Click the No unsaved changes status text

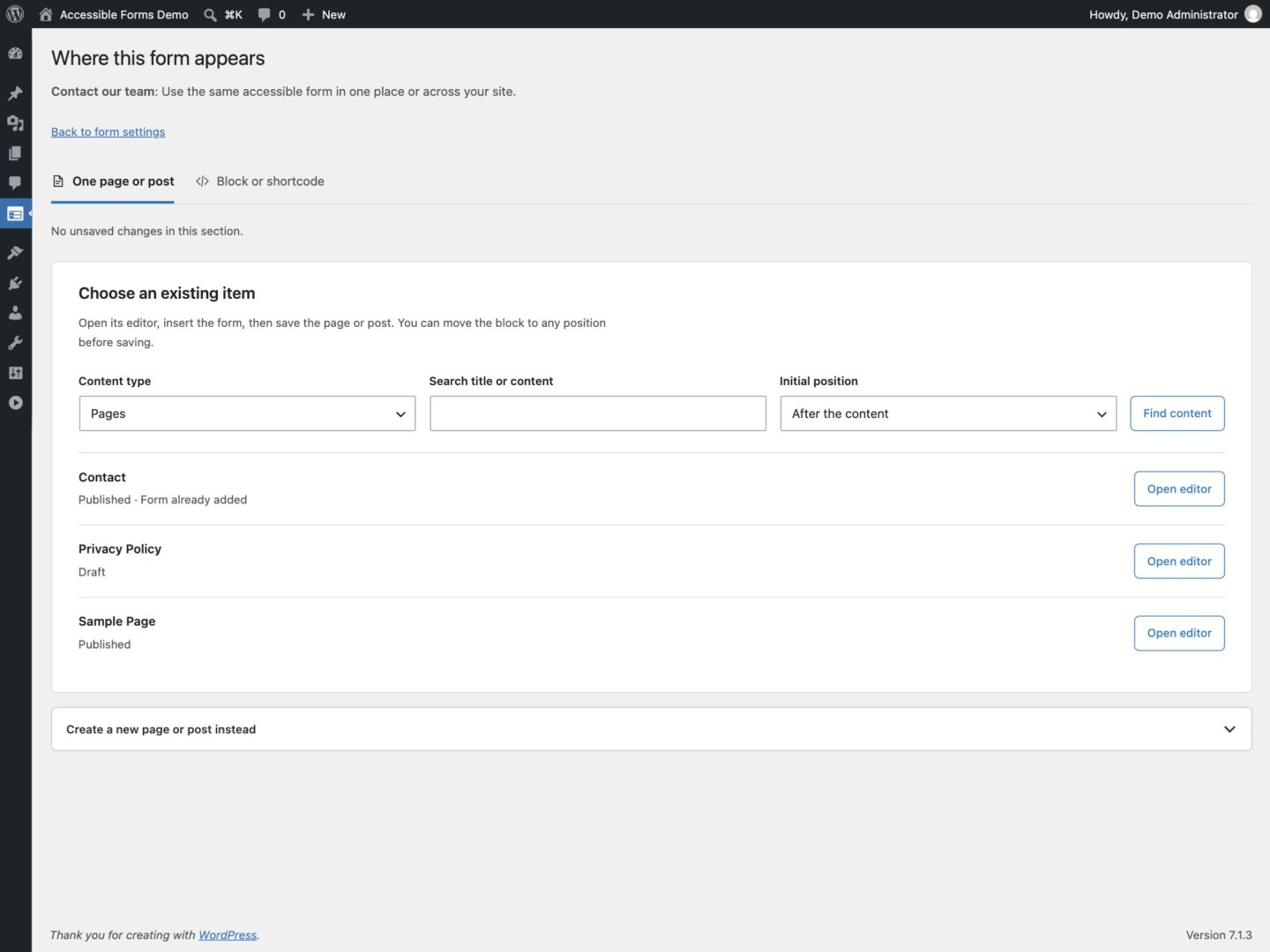[147, 231]
